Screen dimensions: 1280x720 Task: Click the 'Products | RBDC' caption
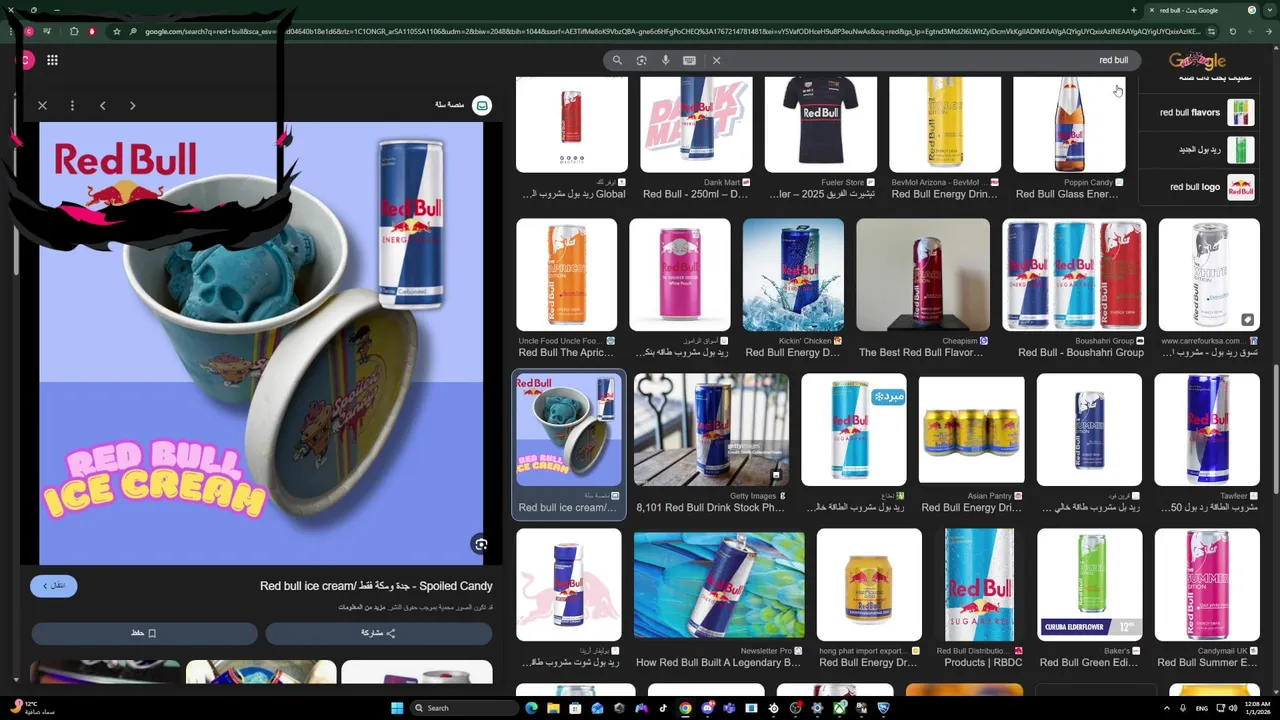click(983, 663)
